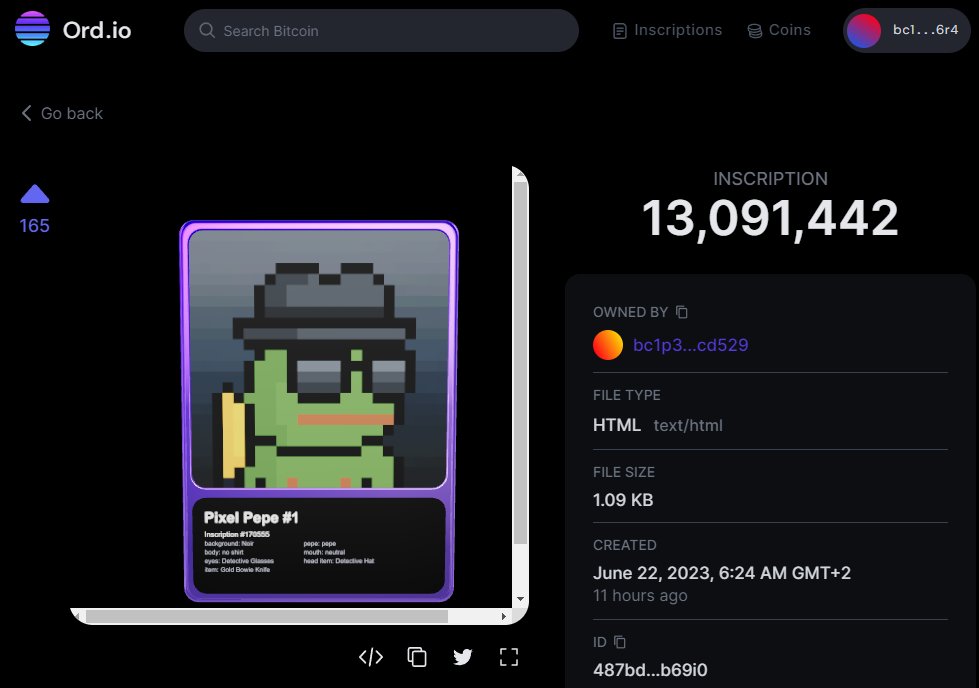This screenshot has width=979, height=688.
Task: Click the text/html MIME type
Action: point(688,425)
